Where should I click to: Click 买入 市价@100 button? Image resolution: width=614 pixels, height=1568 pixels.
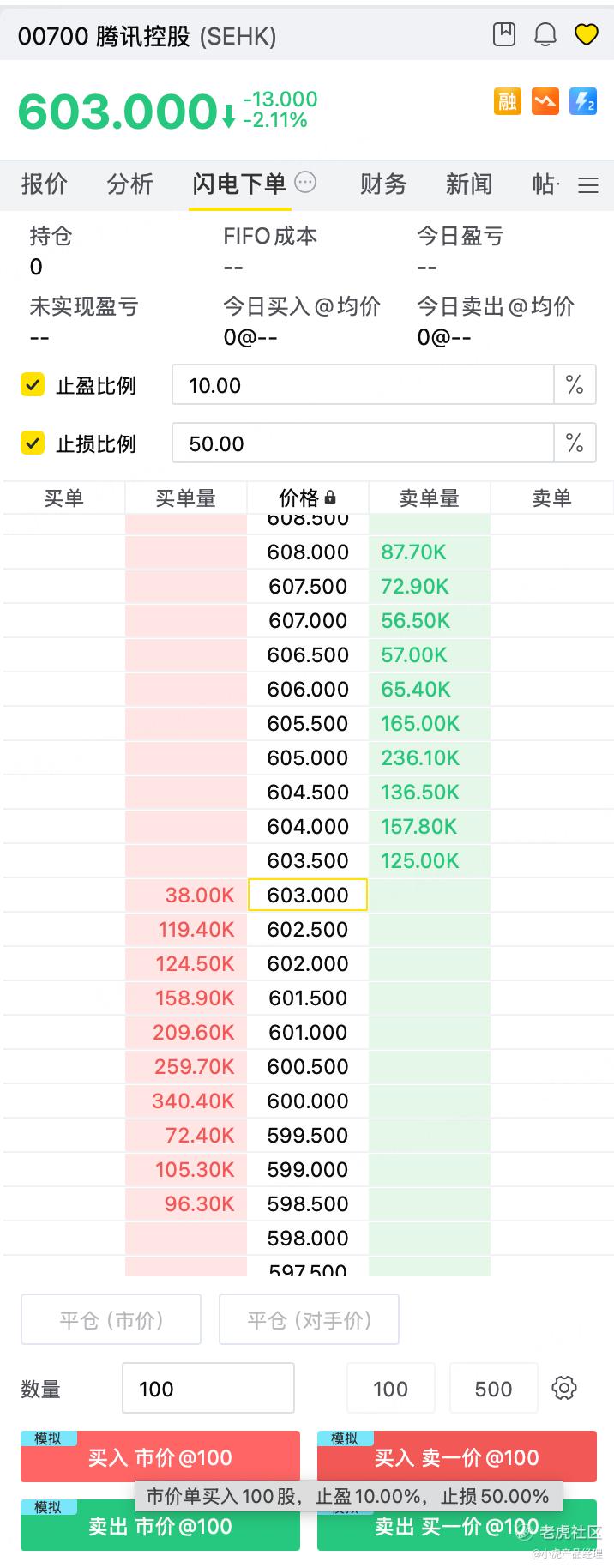[160, 1457]
